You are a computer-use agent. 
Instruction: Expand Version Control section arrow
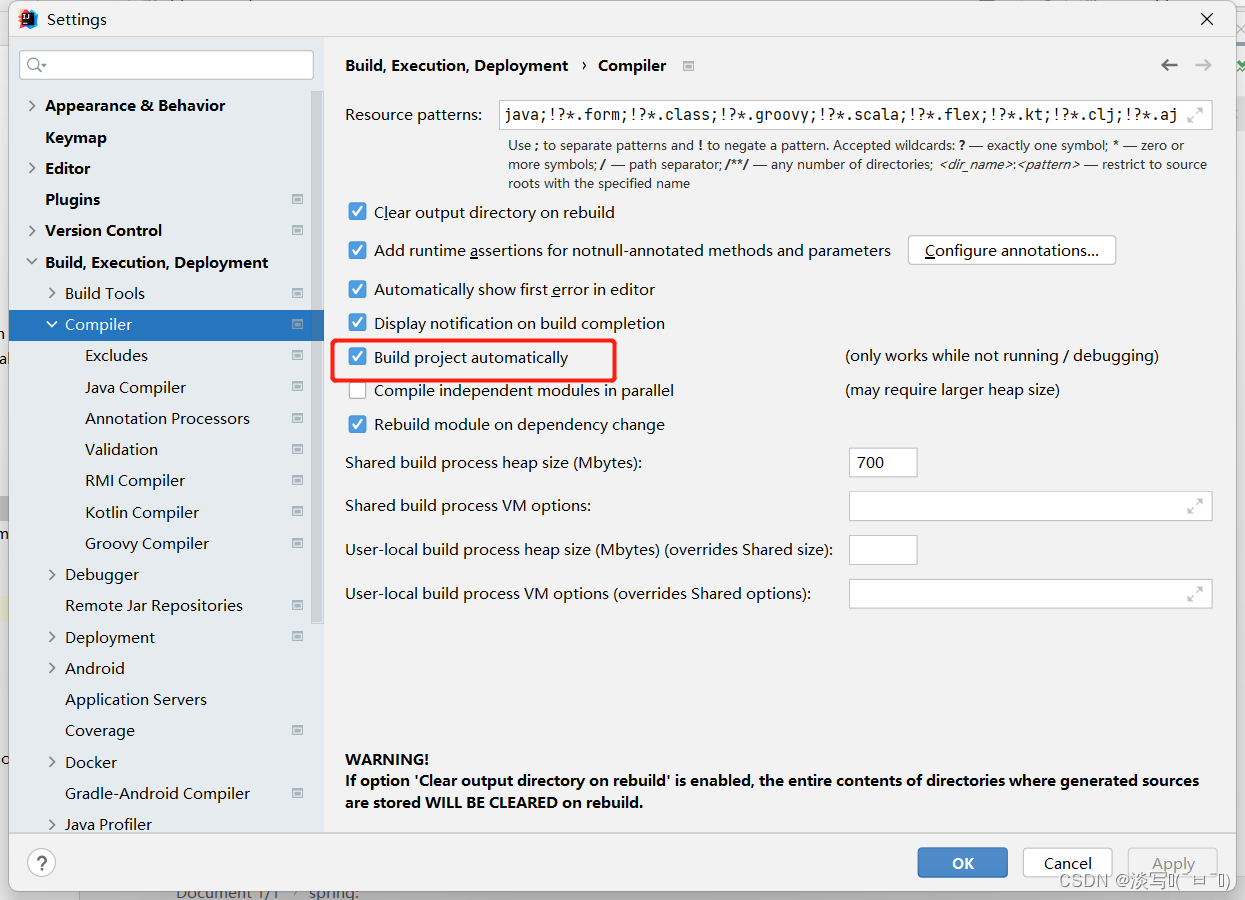32,230
